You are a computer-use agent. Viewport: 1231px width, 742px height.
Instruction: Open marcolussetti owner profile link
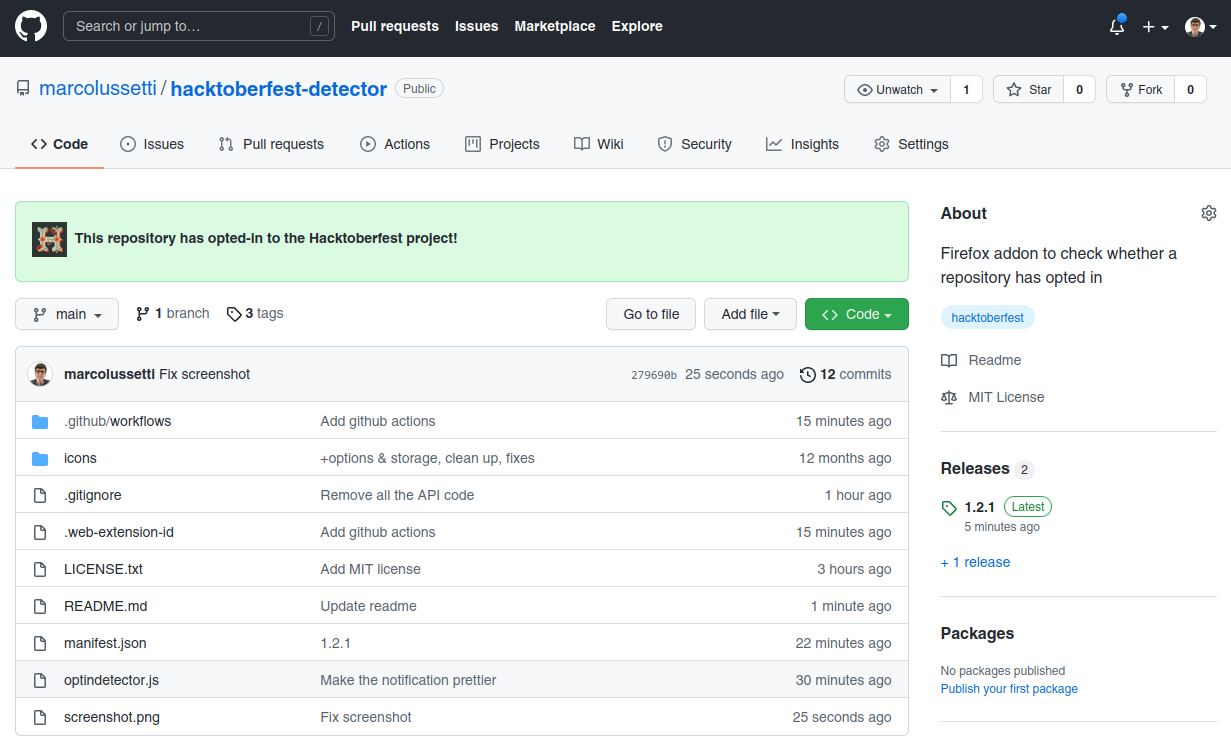coord(98,88)
